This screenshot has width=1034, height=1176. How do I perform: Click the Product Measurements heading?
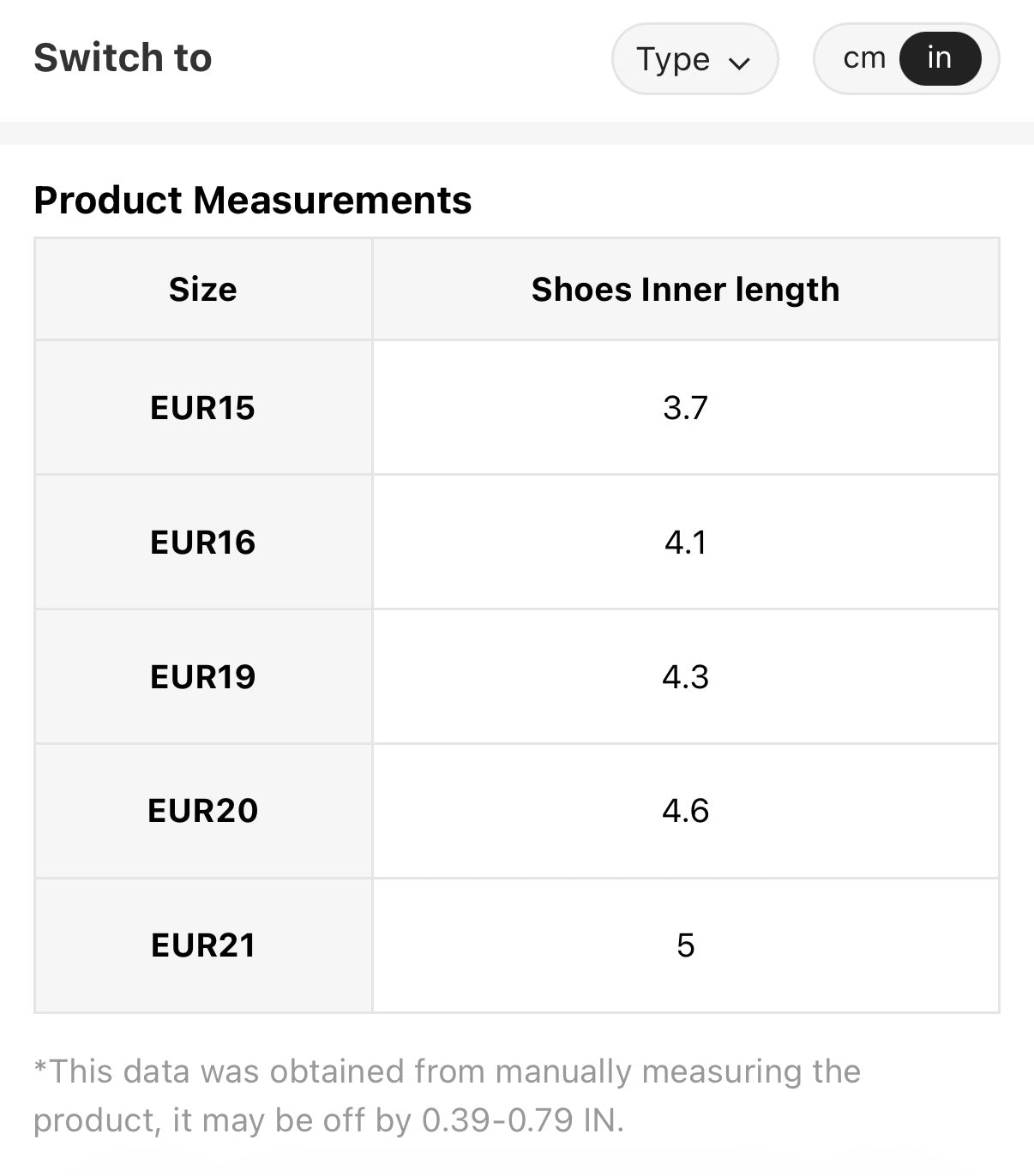click(x=252, y=201)
